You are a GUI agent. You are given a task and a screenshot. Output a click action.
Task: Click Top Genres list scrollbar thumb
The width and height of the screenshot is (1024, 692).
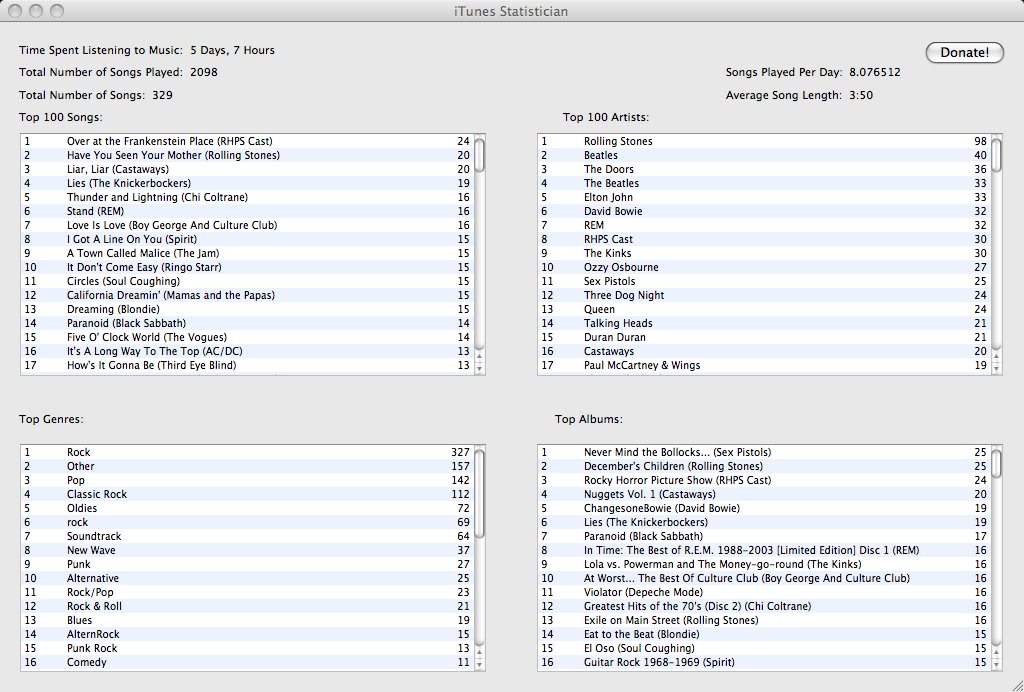[479, 493]
